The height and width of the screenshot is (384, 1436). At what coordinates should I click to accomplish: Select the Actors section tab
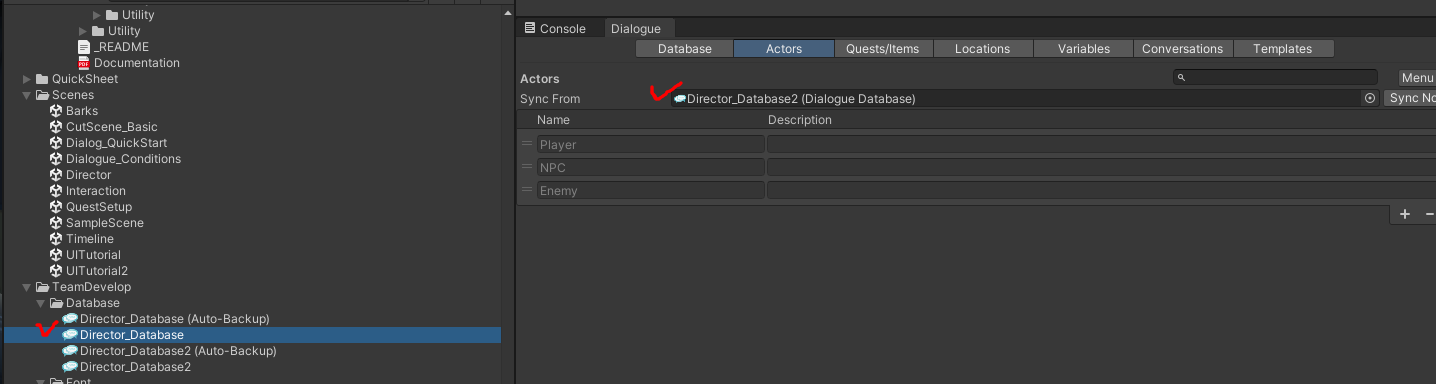pos(784,48)
